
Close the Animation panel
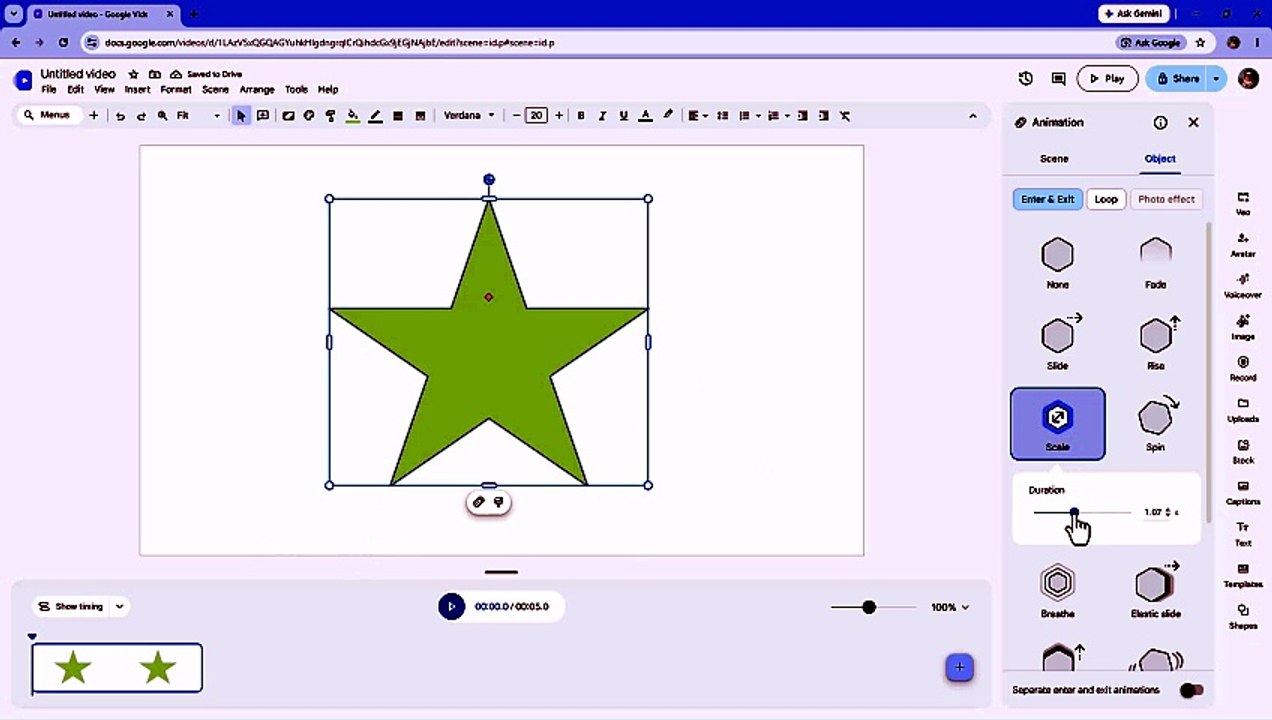click(1193, 122)
